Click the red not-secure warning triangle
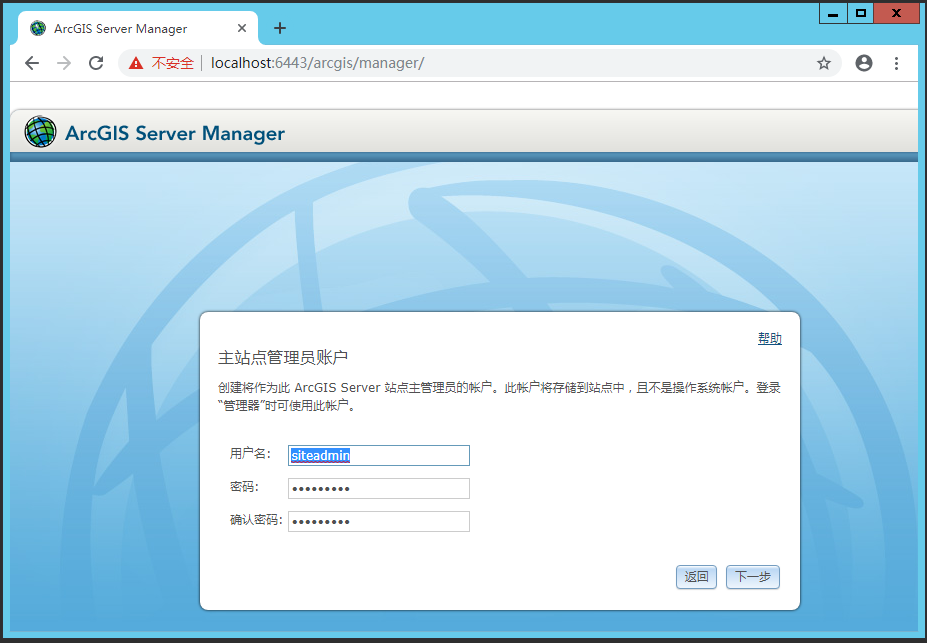 click(136, 63)
